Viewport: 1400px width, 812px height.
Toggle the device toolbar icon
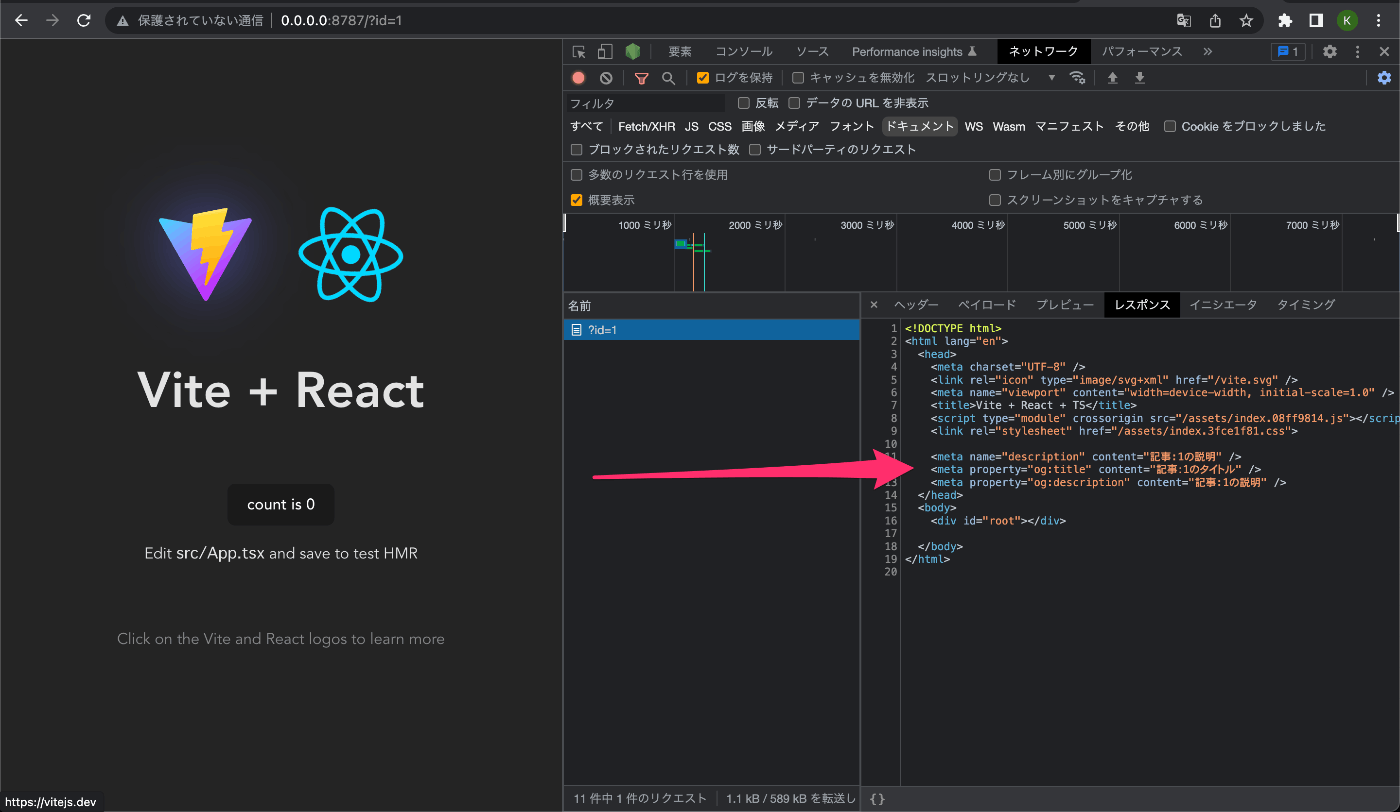pyautogui.click(x=605, y=52)
